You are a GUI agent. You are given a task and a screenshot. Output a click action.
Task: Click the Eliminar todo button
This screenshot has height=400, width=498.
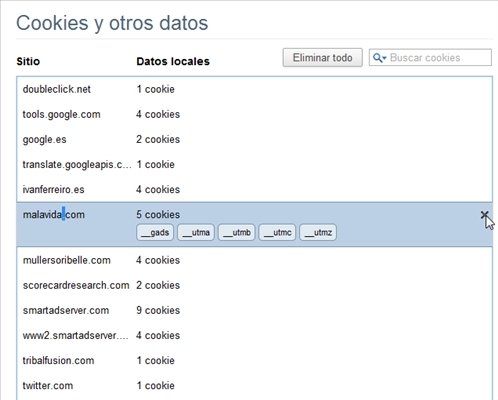(322, 58)
